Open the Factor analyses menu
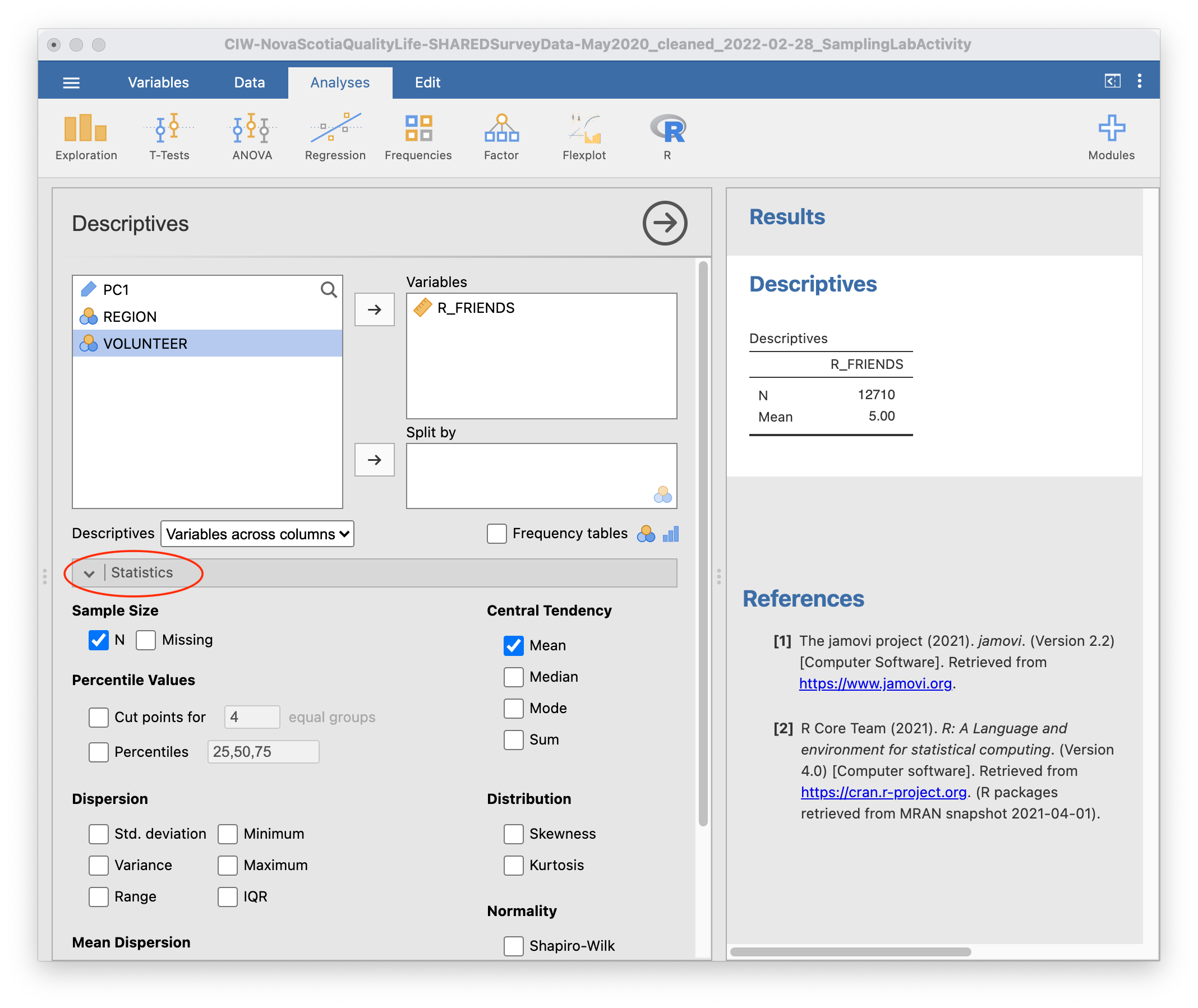 coord(501,137)
